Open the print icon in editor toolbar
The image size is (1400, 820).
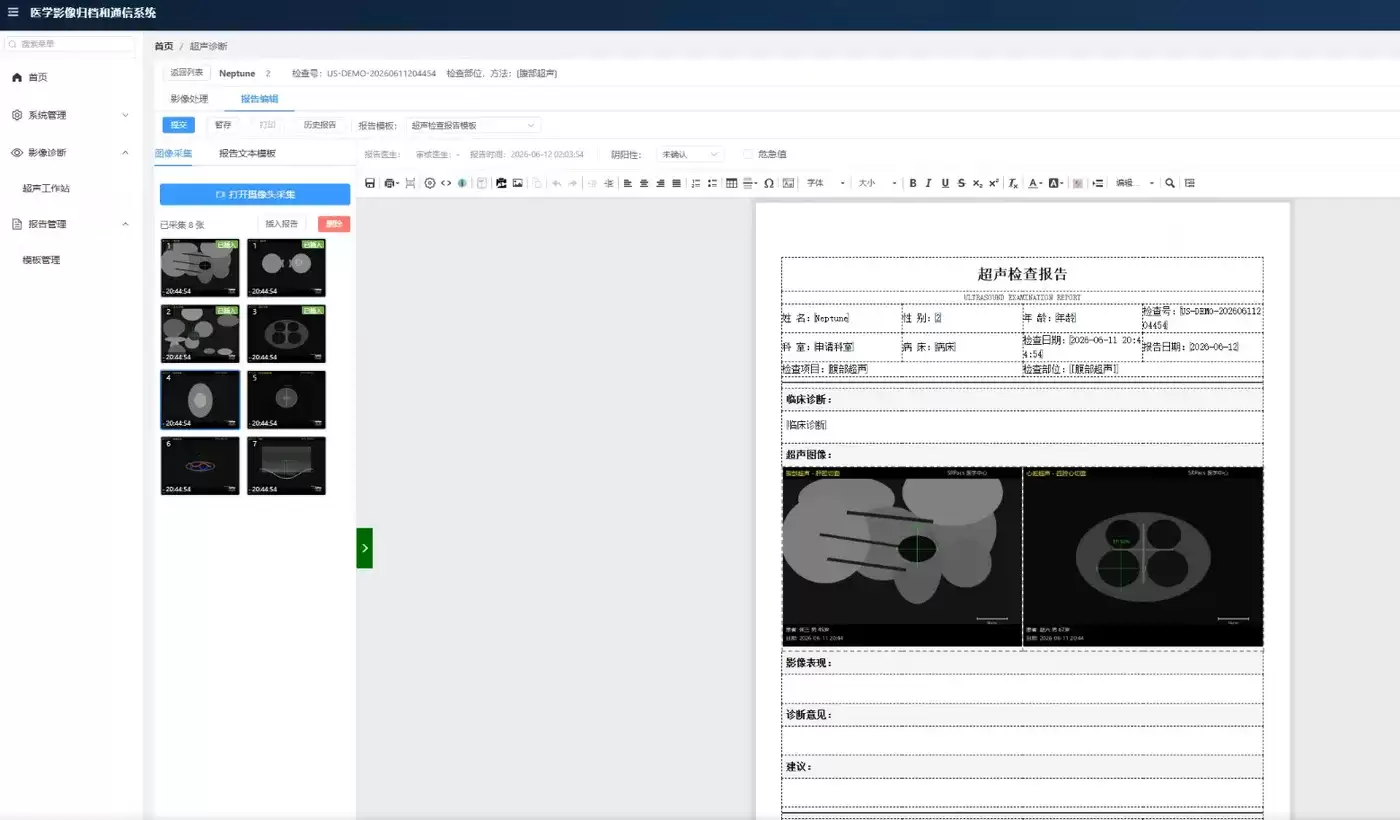pos(390,183)
